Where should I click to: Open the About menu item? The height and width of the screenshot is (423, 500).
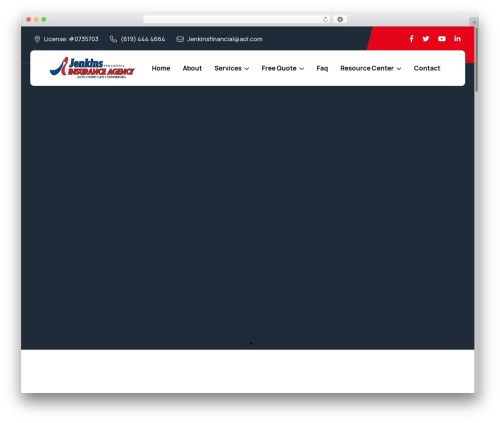[192, 68]
